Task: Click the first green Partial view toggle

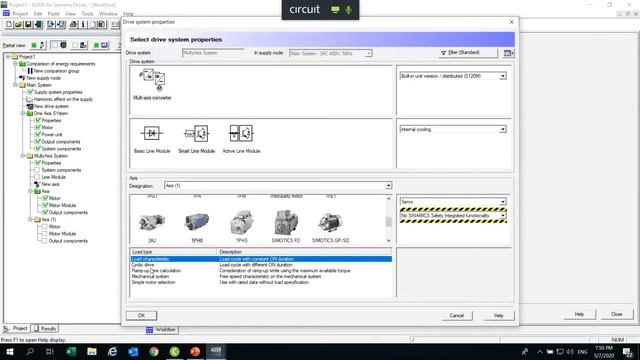Action: point(34,45)
